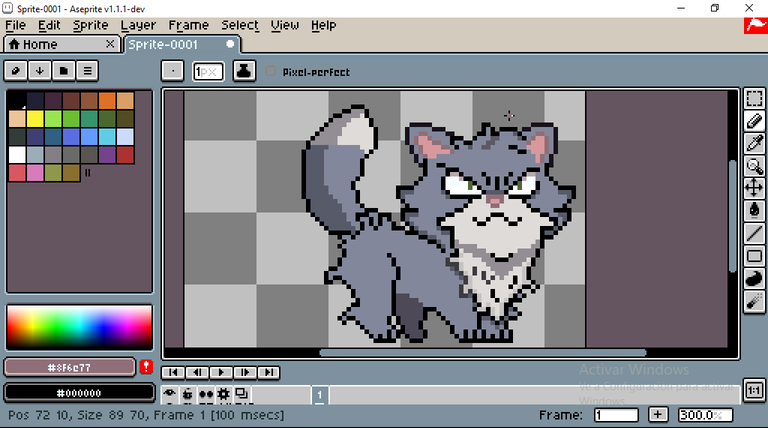Select the cyan palette swatch
Screen dimensions: 768x428
pyautogui.click(x=107, y=137)
